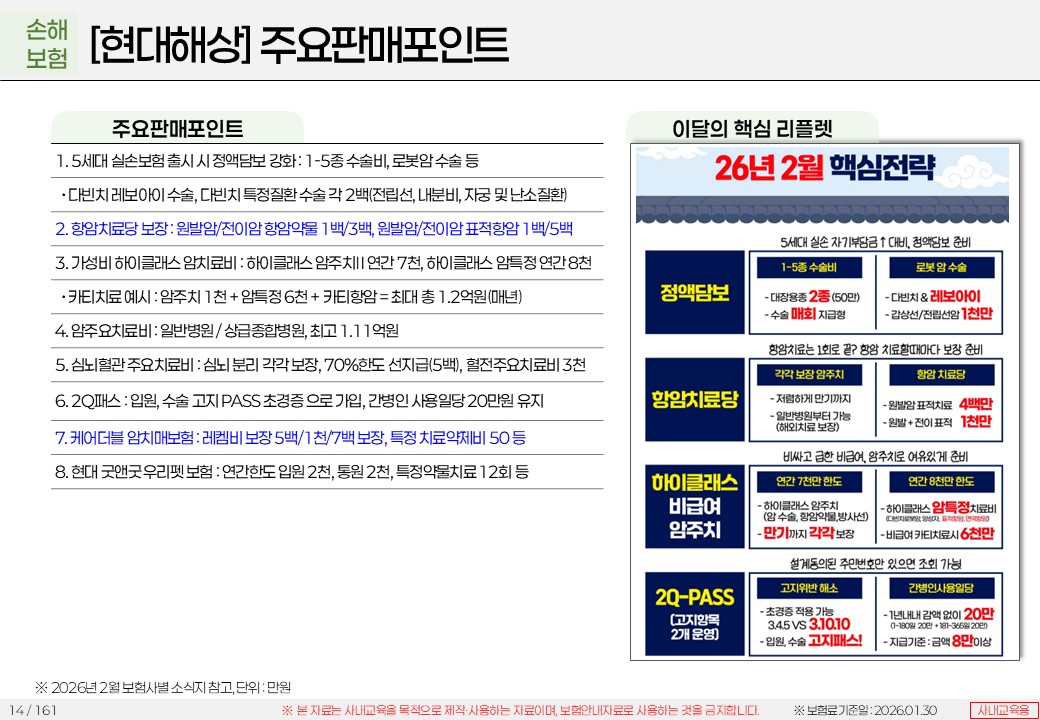
Task: Click the 주요판매포인트 section header
Action: click(x=177, y=128)
